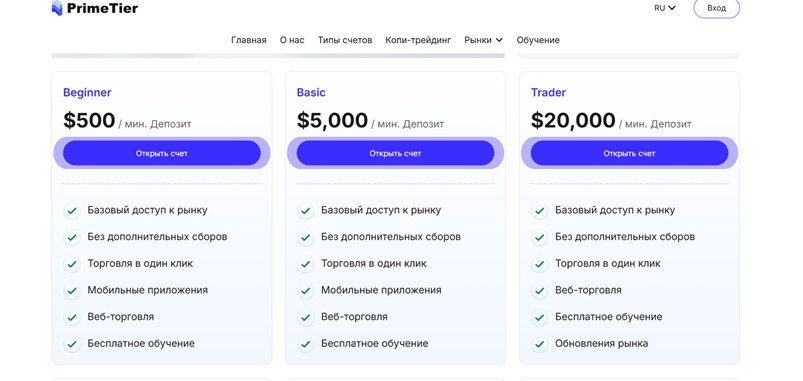Click the Basic plan title
Screen dimensions: 803x381
click(x=311, y=93)
